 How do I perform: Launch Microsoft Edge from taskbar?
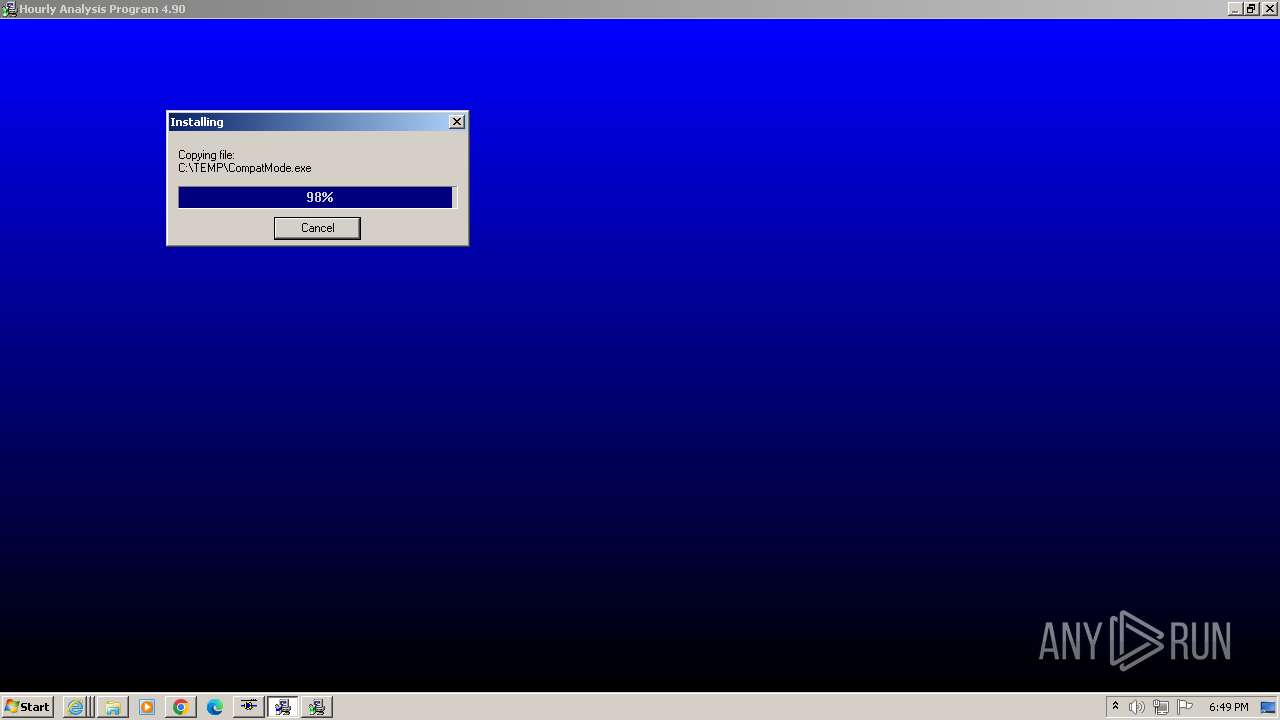tap(215, 707)
